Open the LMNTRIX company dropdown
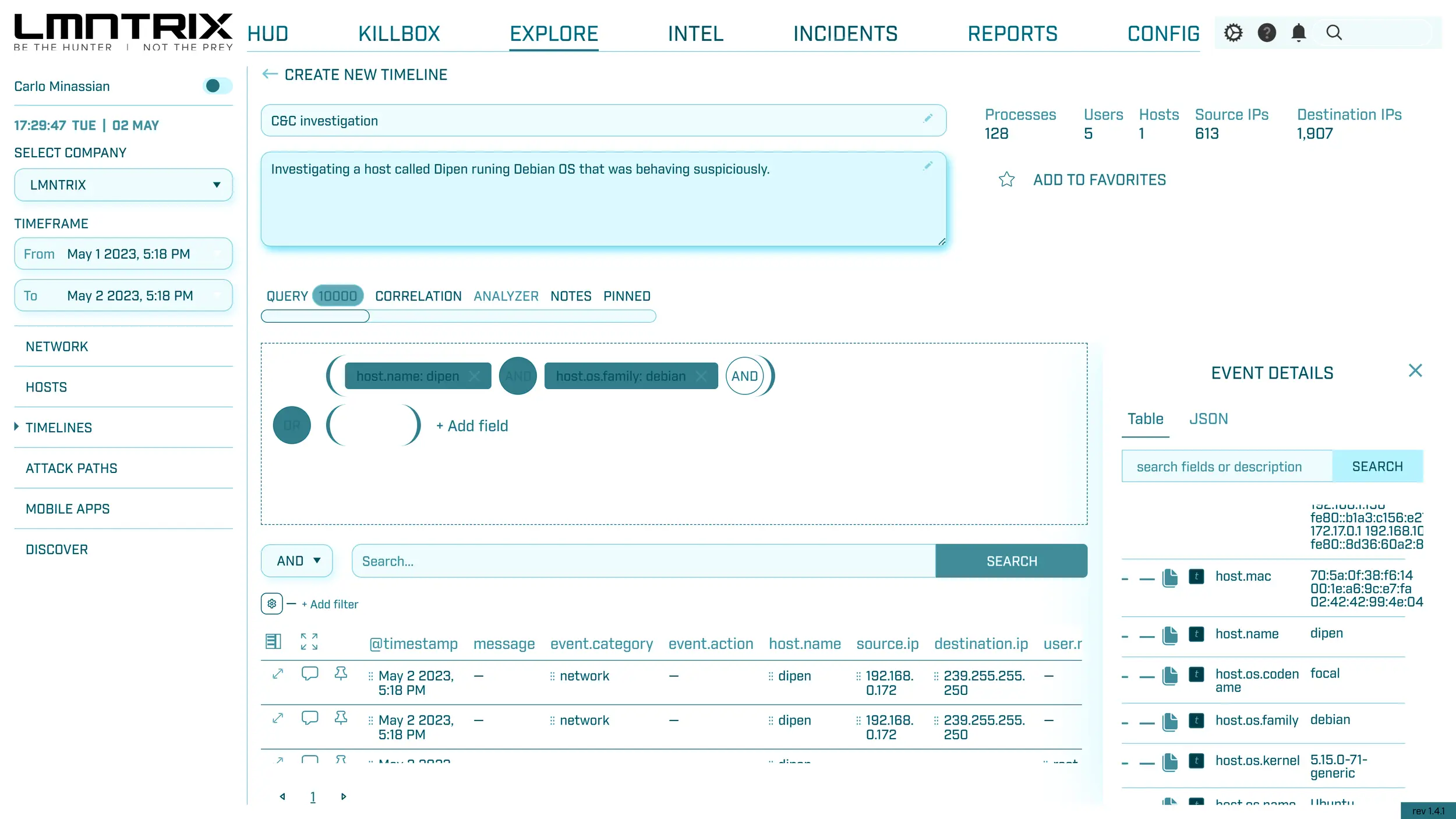1456x819 pixels. coord(123,185)
